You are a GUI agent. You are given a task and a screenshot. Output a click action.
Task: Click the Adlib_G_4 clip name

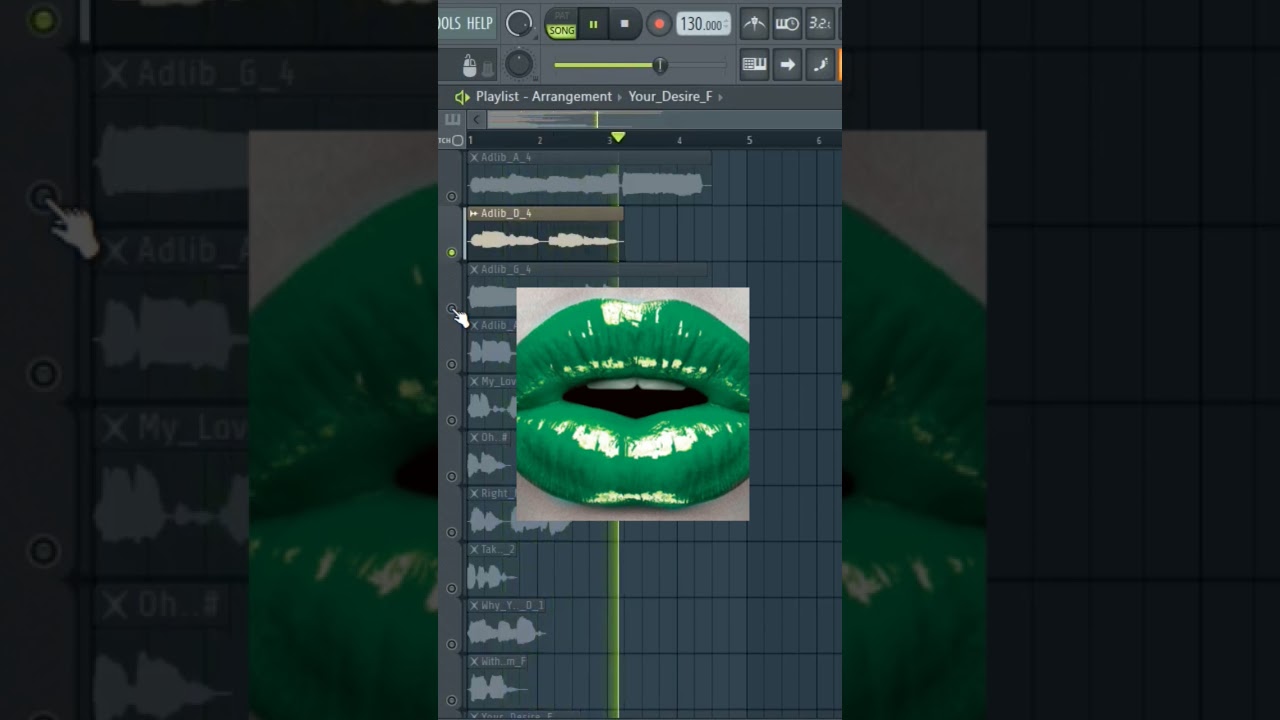click(x=506, y=269)
